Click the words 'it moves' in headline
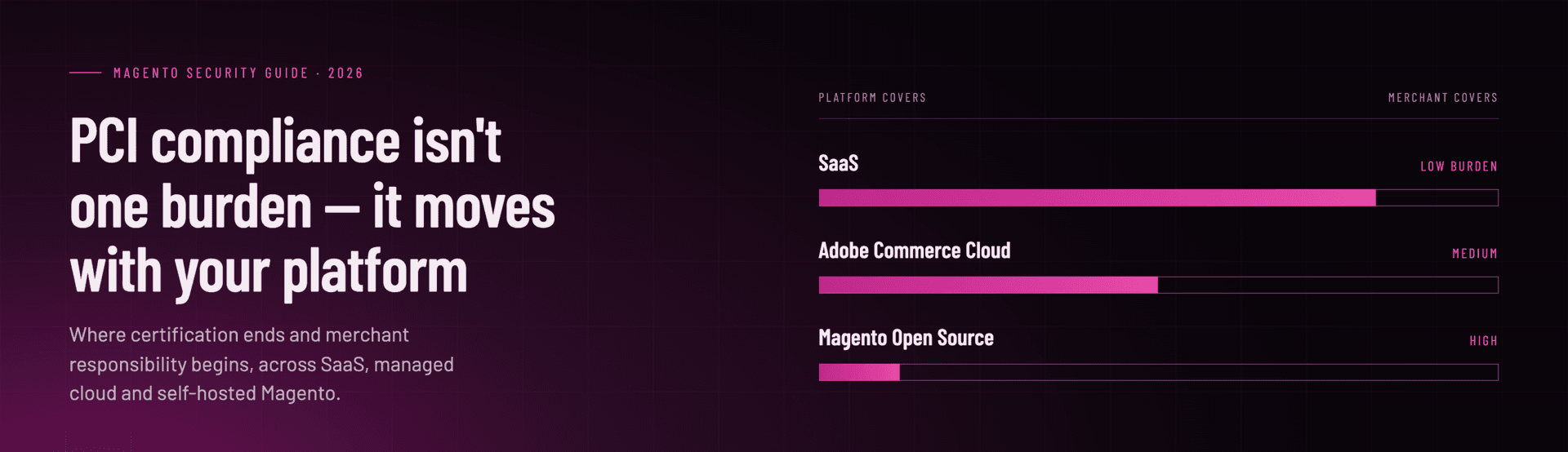Viewport: 1568px width, 452px height. 464,206
